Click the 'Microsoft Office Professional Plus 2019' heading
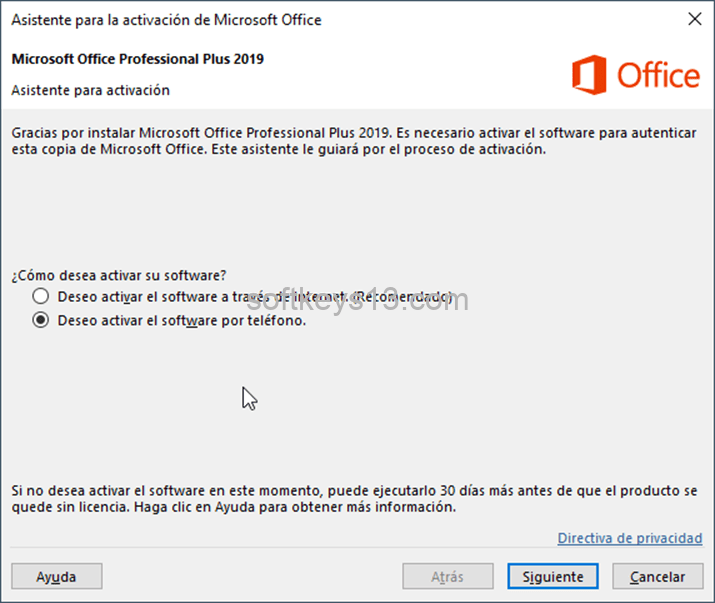This screenshot has height=603, width=715. click(x=138, y=59)
